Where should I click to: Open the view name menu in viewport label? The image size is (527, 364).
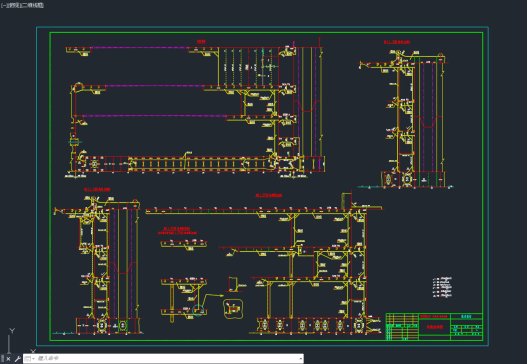[x=14, y=5]
